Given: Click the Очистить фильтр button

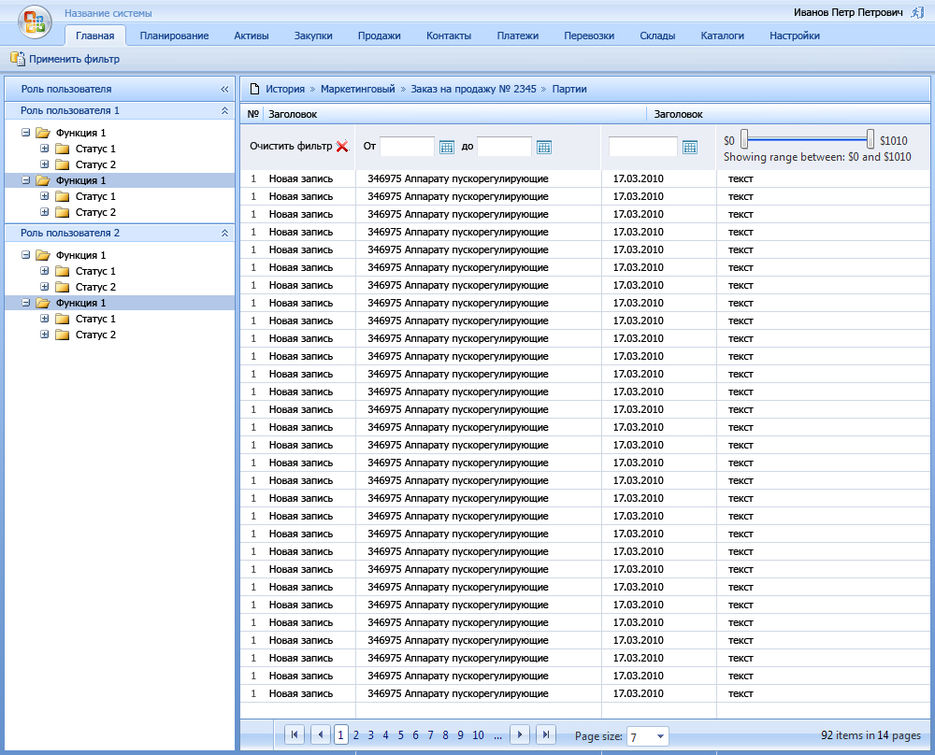Looking at the screenshot, I should click(x=290, y=146).
